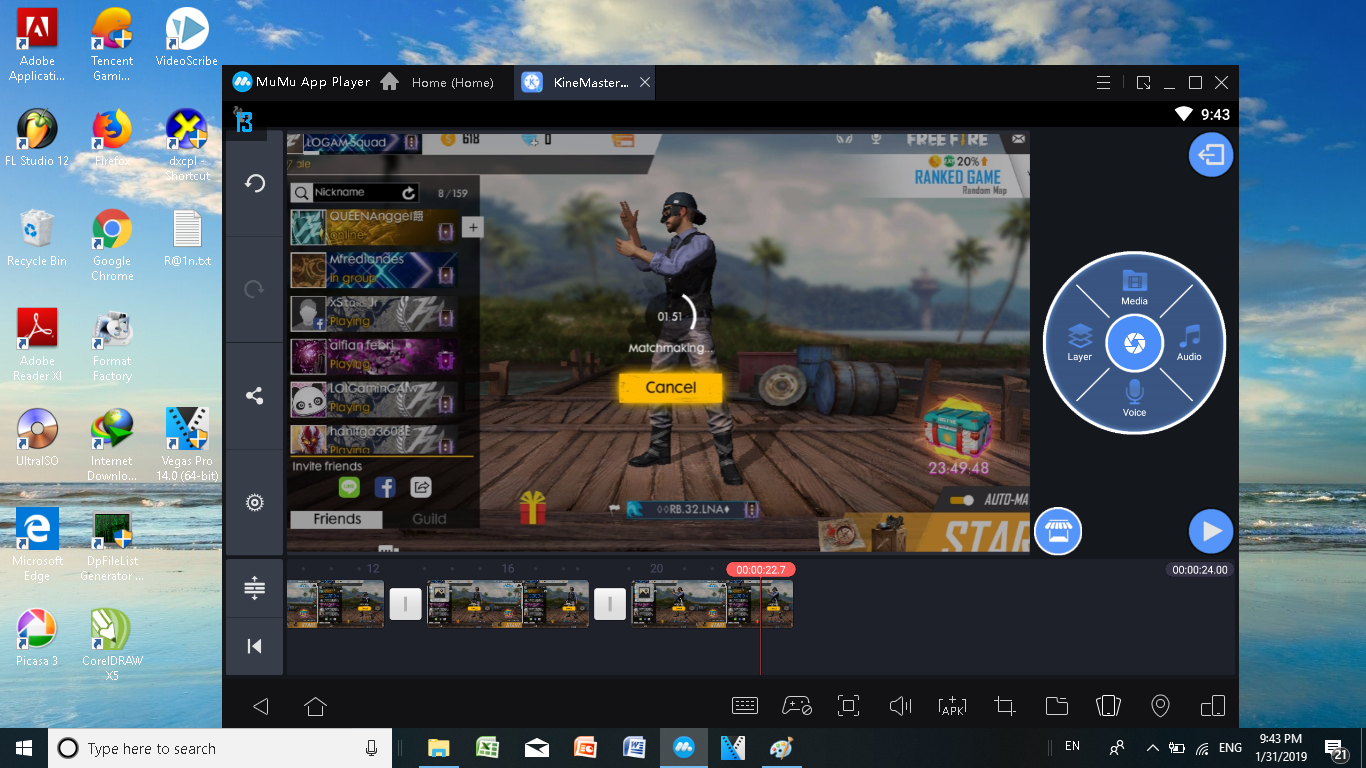This screenshot has height=768, width=1366.
Task: Open MuMu gamepad settings icon
Action: 797,706
